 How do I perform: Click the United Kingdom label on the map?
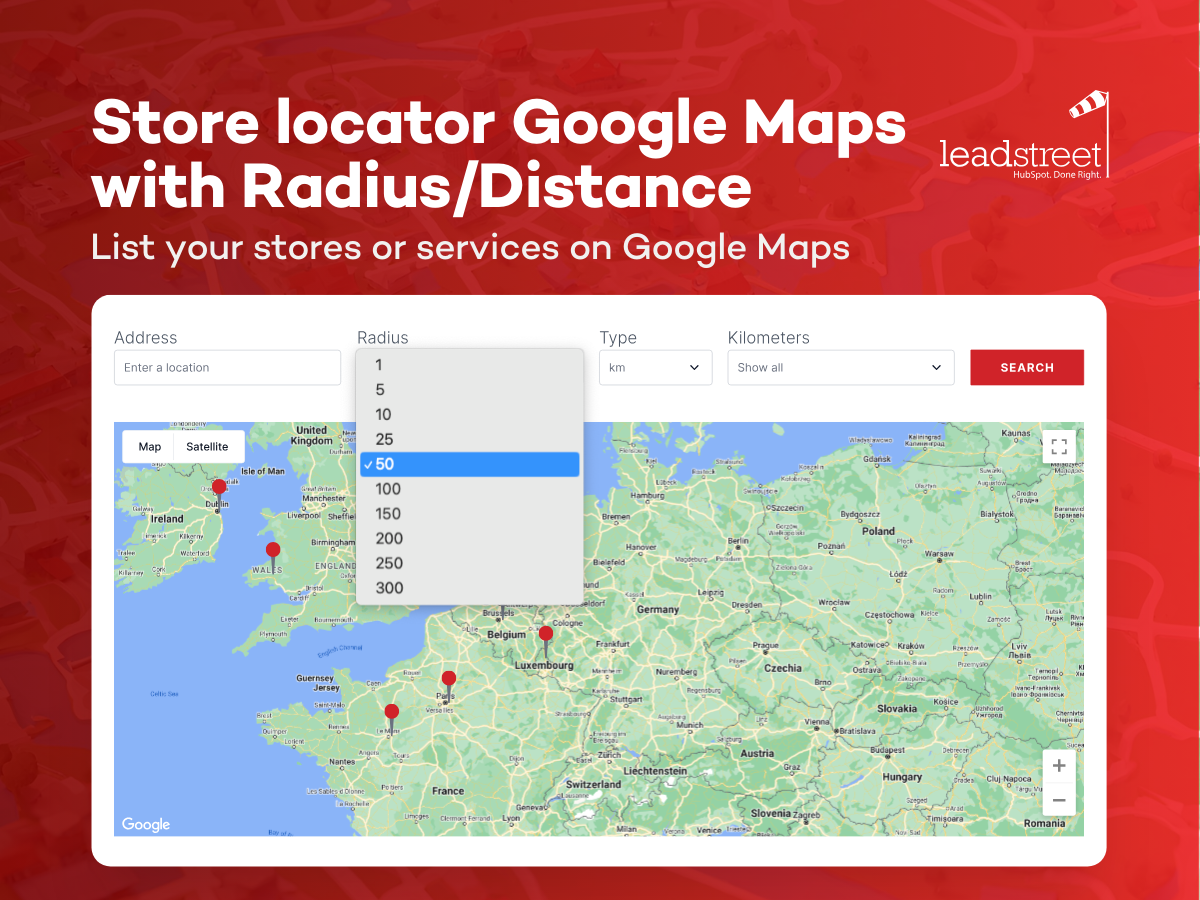pyautogui.click(x=311, y=435)
